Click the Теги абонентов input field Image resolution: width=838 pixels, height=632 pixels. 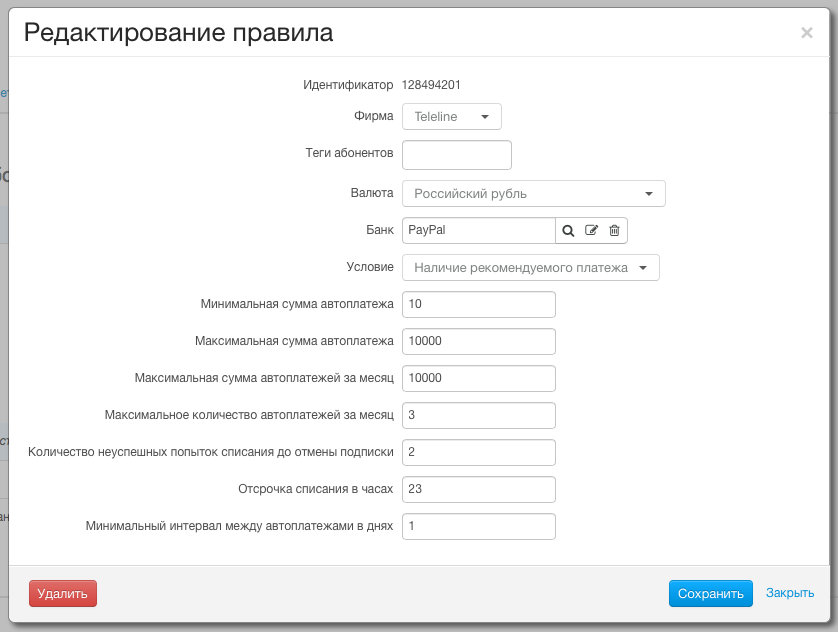point(457,155)
